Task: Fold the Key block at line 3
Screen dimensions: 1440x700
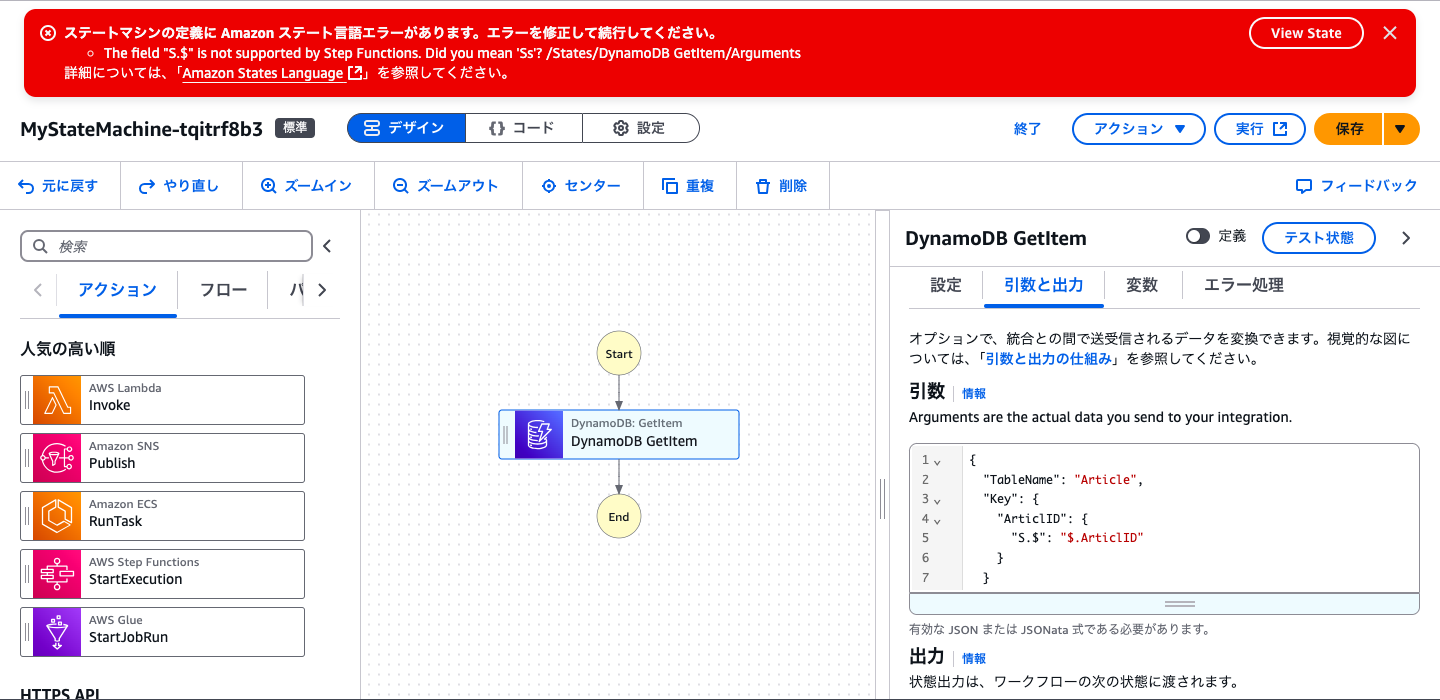Action: click(x=938, y=500)
